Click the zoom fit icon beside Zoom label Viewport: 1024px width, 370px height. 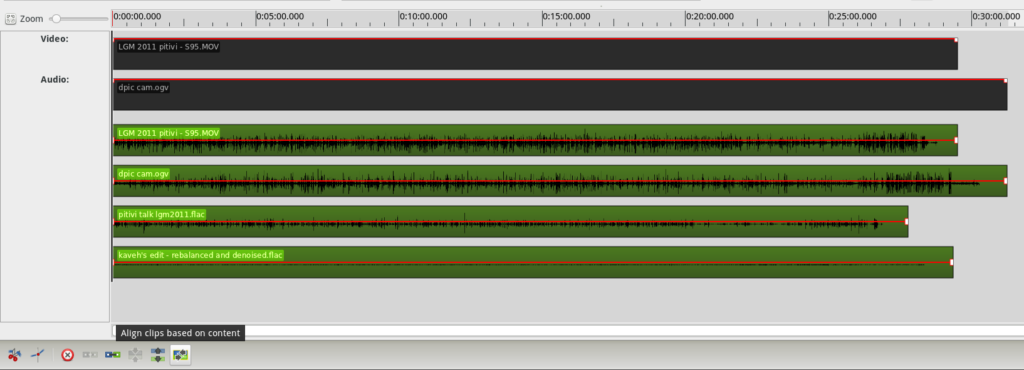click(10, 19)
